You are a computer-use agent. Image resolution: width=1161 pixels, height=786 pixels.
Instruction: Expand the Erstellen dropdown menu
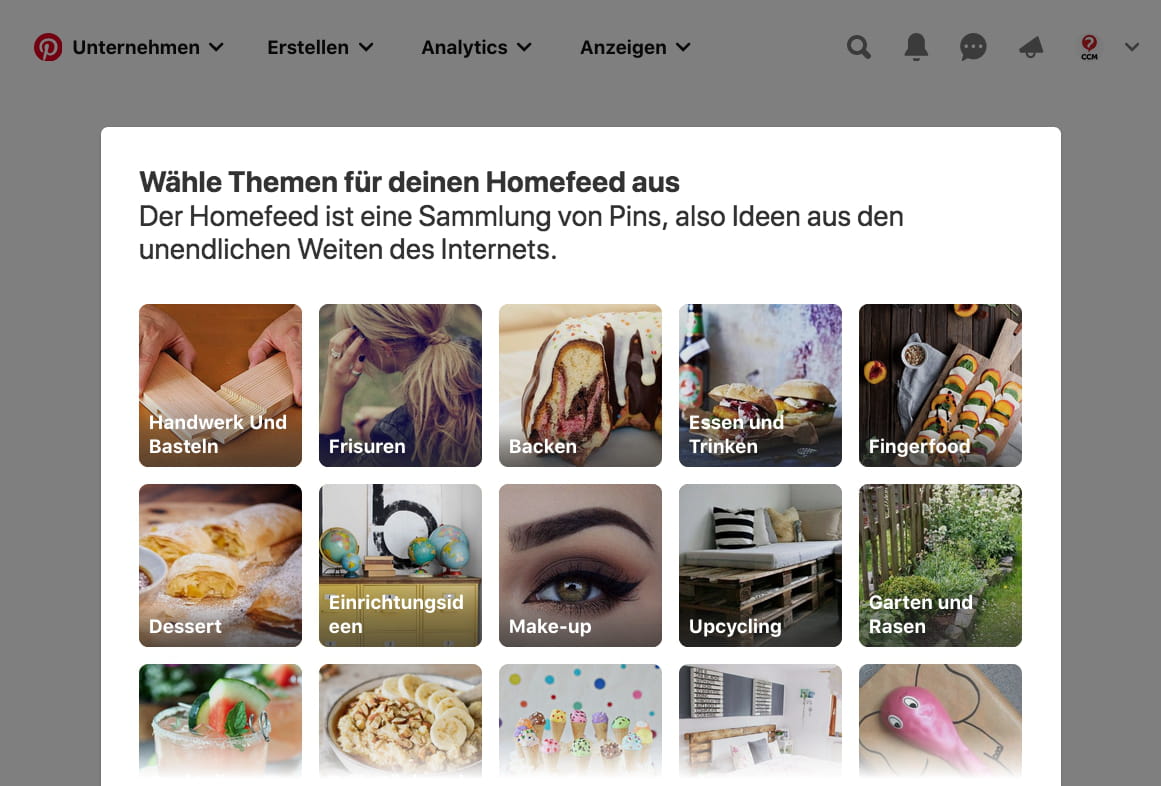(321, 47)
